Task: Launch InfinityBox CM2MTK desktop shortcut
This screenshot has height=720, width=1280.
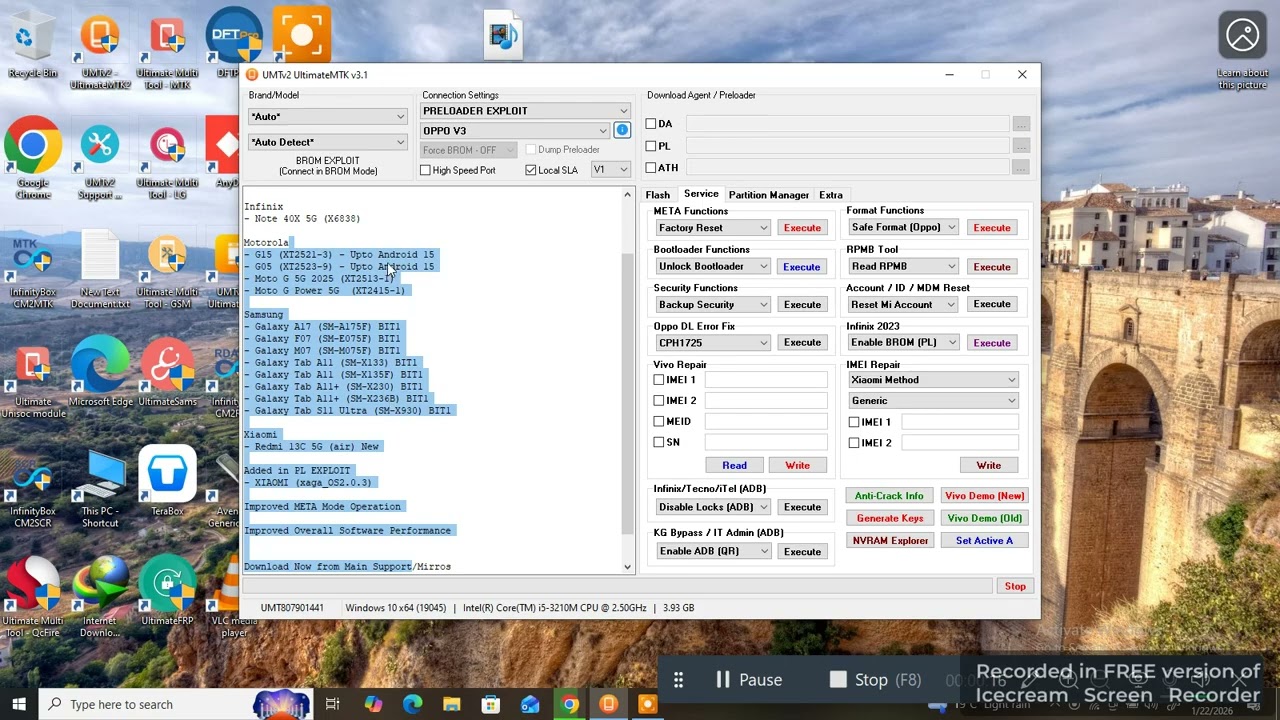Action: 32,270
